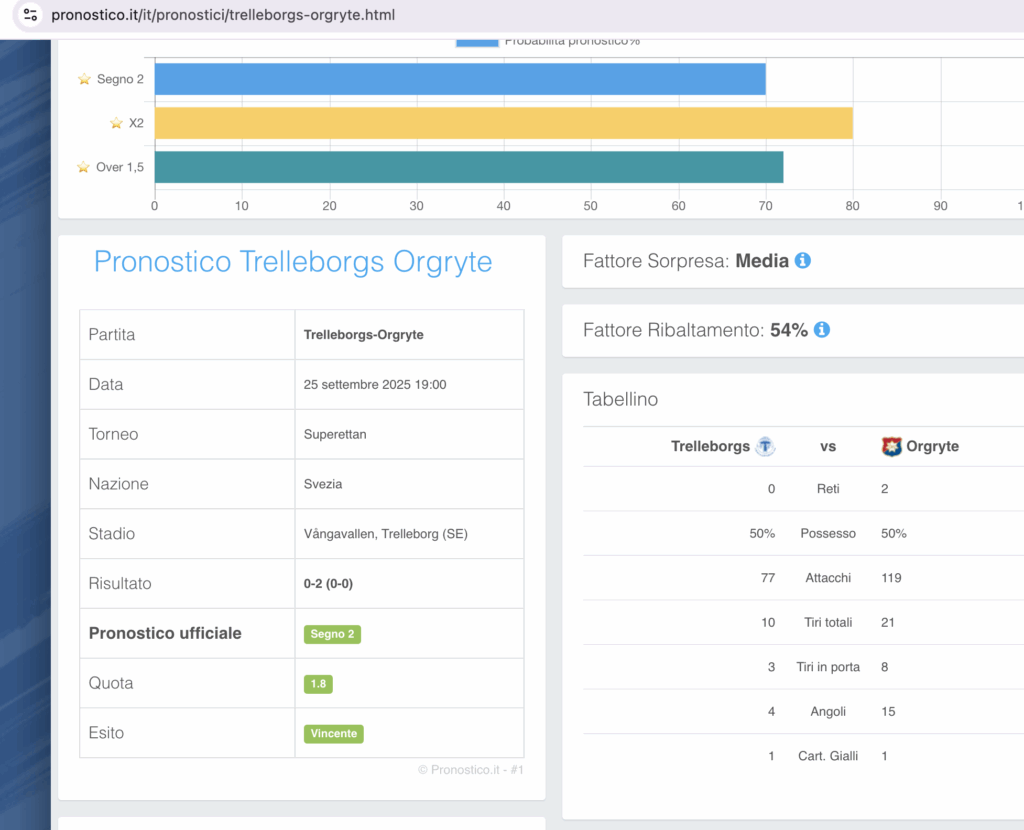Select the blue Segno 2 chart bar
Image resolution: width=1024 pixels, height=830 pixels.
click(x=460, y=79)
